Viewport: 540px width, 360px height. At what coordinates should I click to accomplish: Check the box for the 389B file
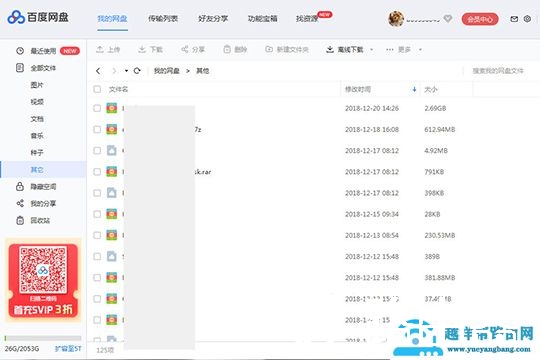[97, 256]
